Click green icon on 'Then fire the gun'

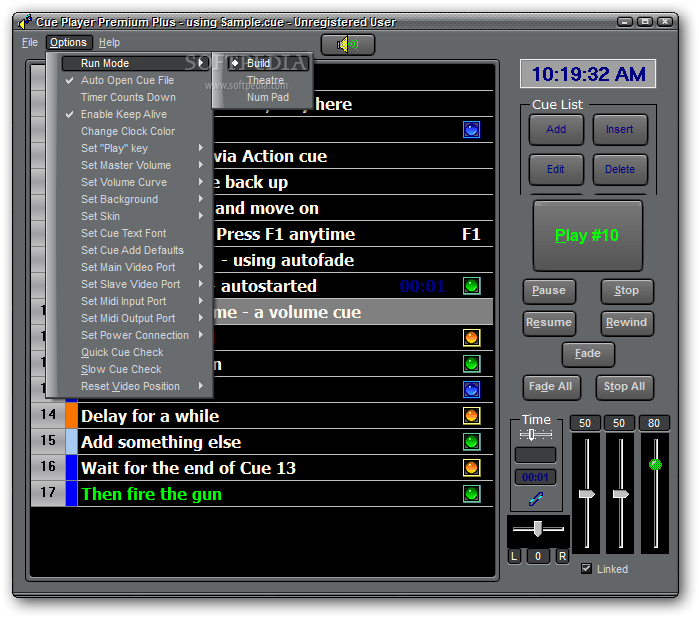click(471, 494)
